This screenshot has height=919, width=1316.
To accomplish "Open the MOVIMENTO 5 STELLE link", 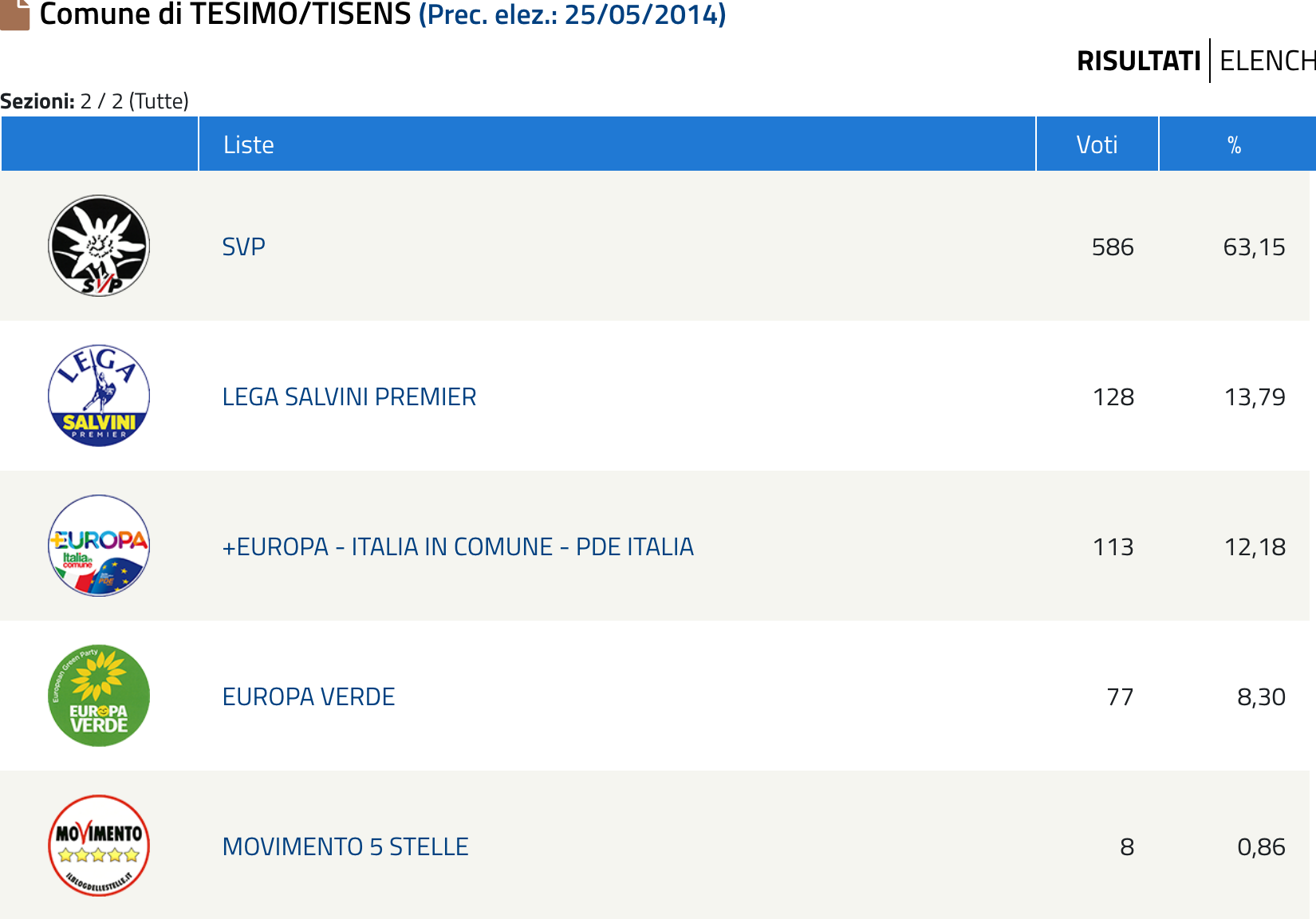I will tap(345, 847).
